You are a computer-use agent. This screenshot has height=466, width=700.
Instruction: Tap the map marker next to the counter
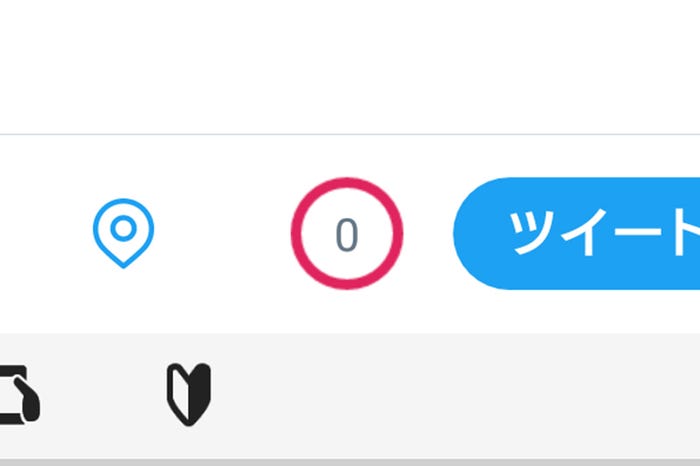point(123,232)
